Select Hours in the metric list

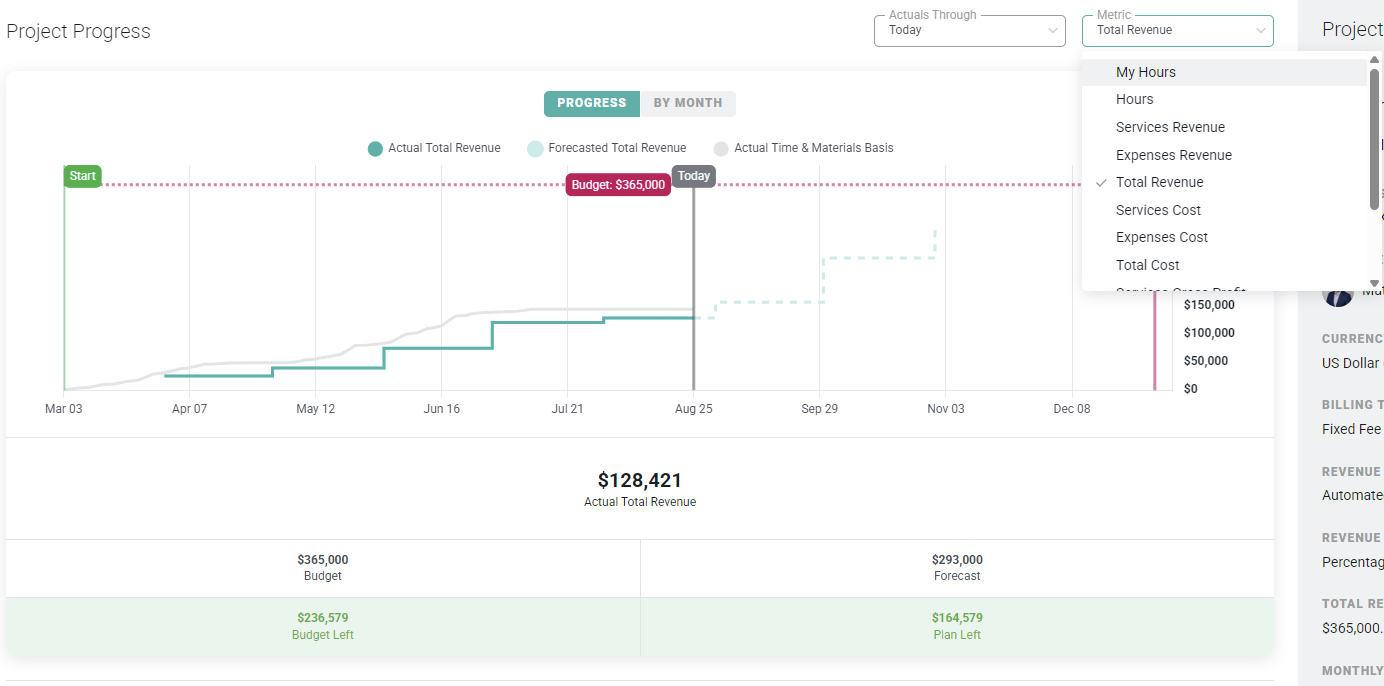(1135, 99)
